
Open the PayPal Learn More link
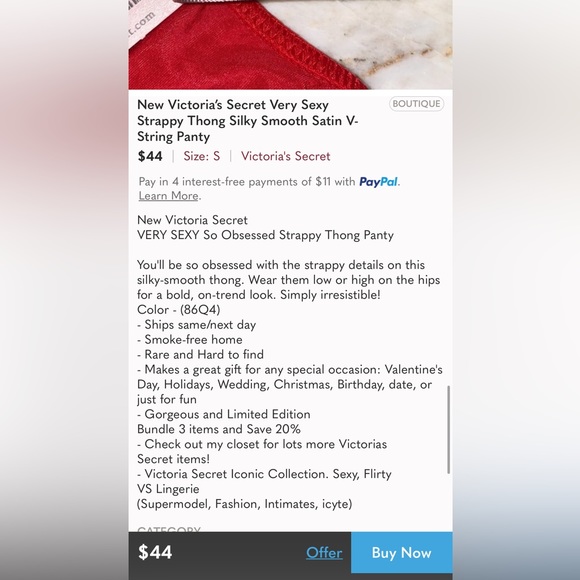click(x=169, y=196)
